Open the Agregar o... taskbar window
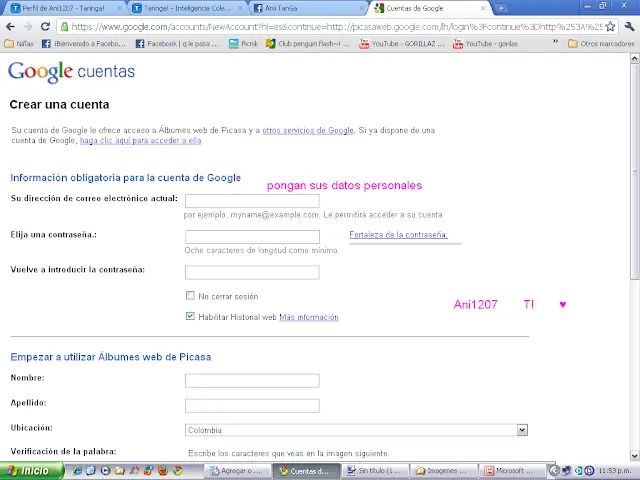640x480 pixels. pos(238,471)
